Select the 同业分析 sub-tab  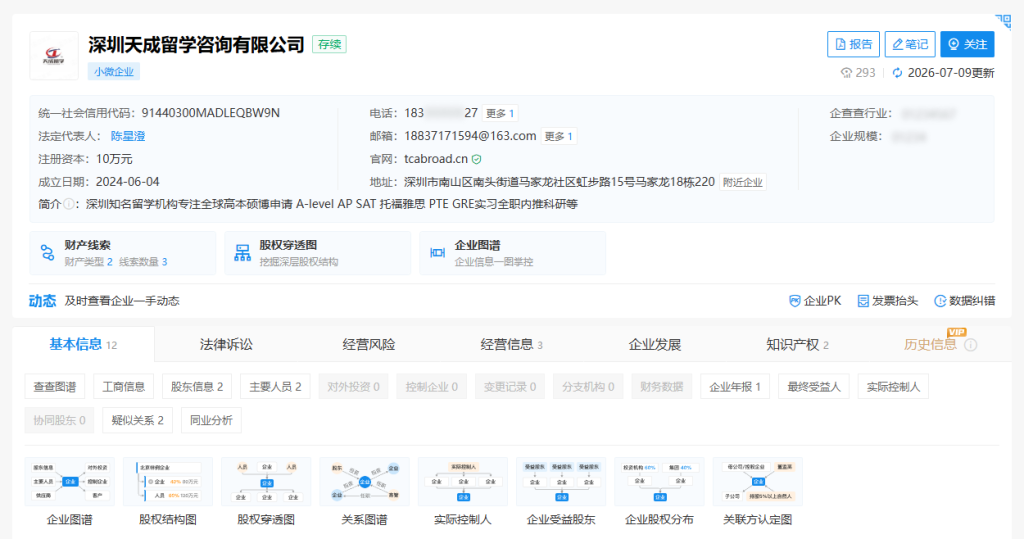click(211, 420)
